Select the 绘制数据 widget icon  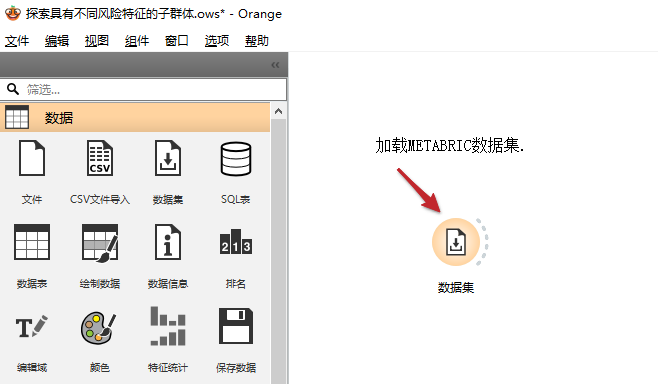pyautogui.click(x=100, y=243)
